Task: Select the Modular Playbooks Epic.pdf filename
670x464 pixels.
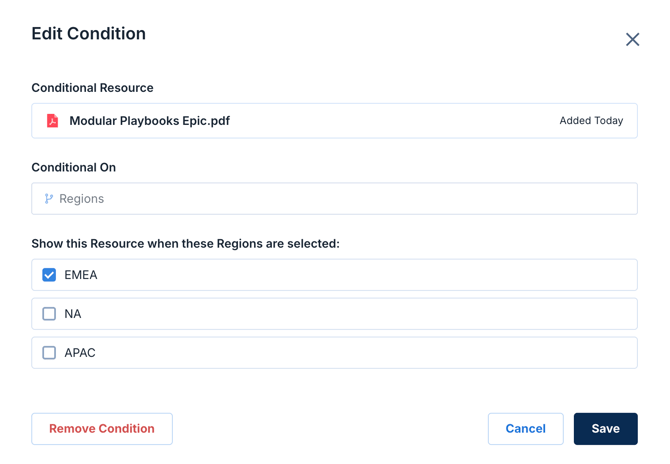Action: (149, 121)
